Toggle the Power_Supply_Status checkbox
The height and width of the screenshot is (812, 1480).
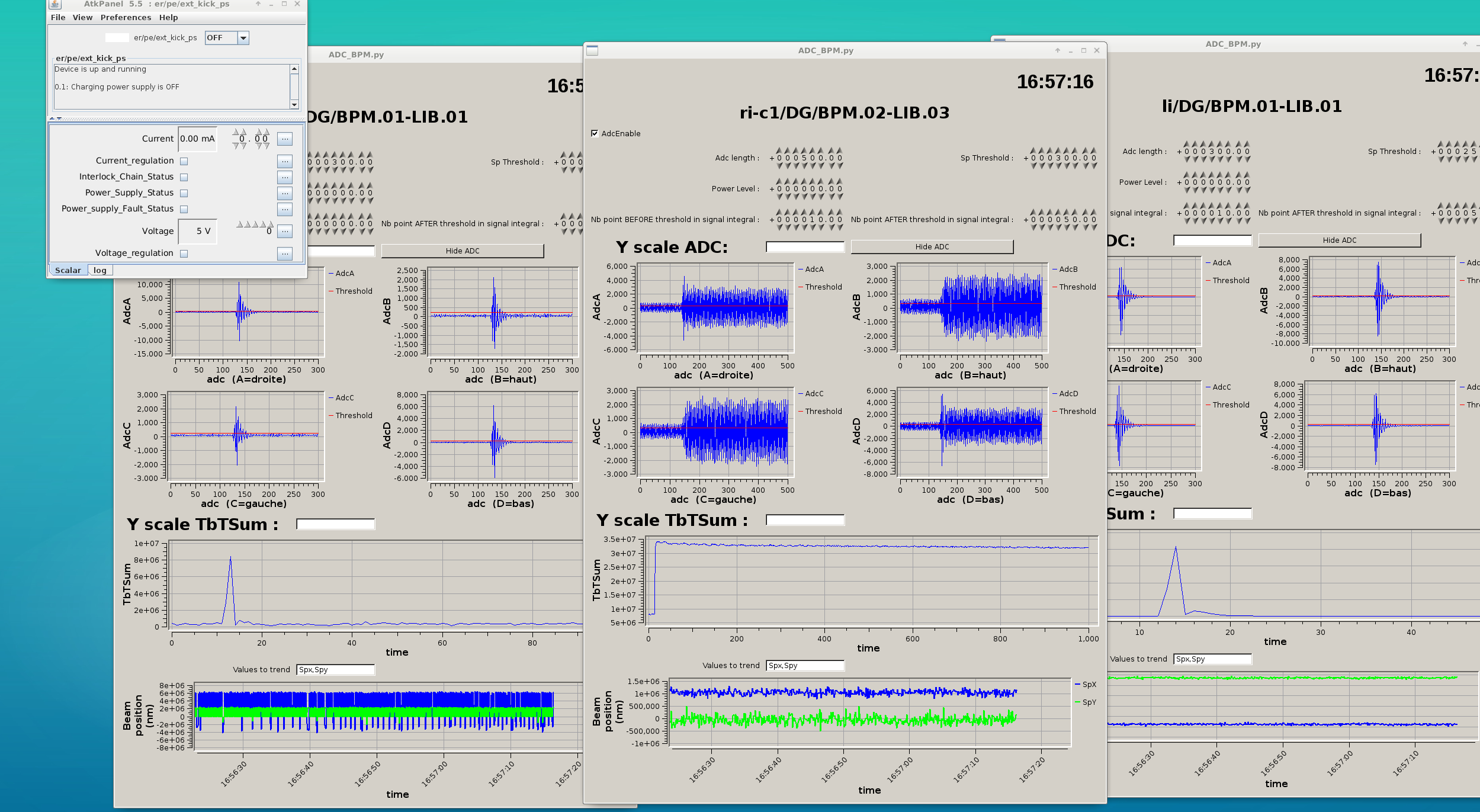pos(184,193)
